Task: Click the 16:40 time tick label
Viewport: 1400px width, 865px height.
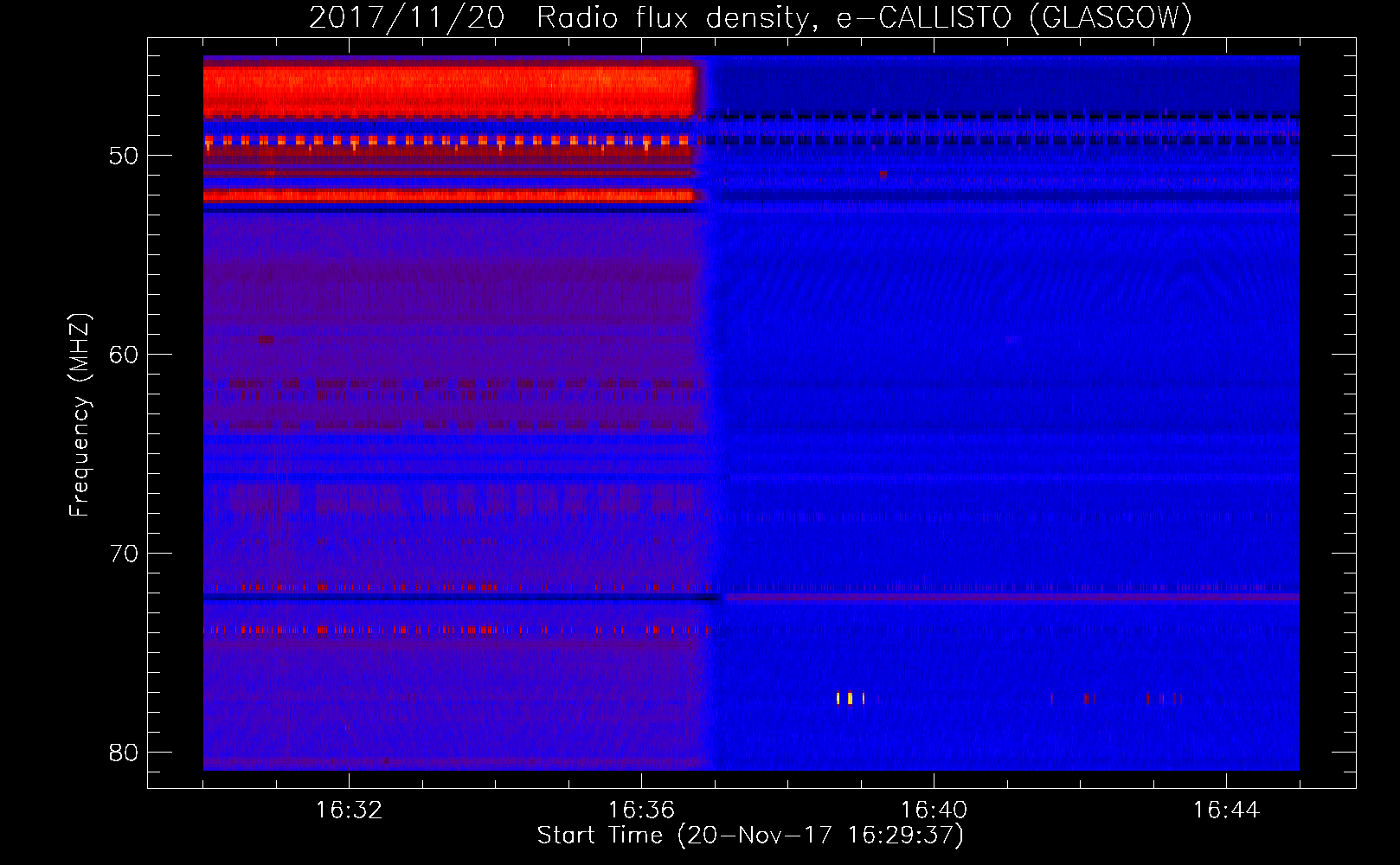Action: [934, 811]
